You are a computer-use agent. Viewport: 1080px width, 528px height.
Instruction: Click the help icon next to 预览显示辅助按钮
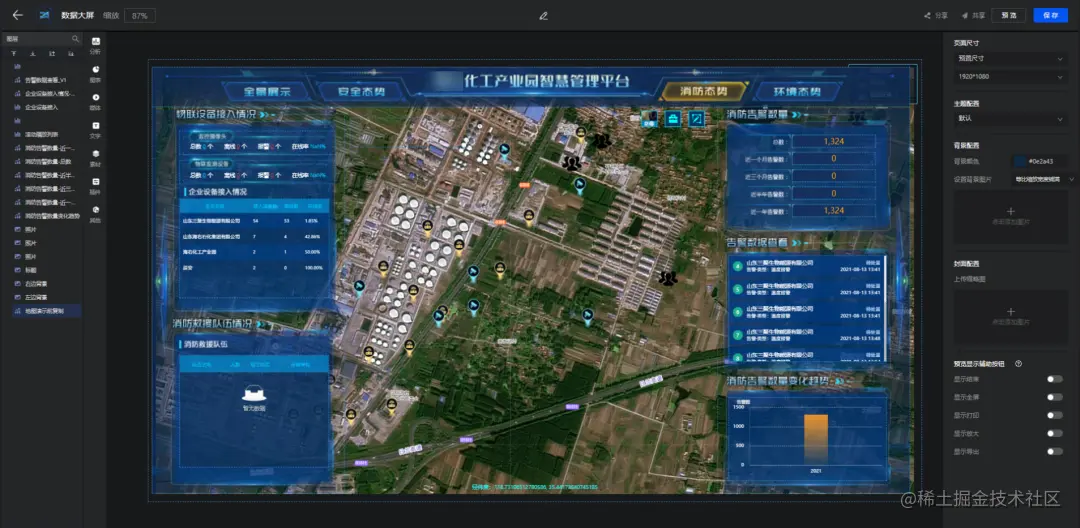(1018, 363)
